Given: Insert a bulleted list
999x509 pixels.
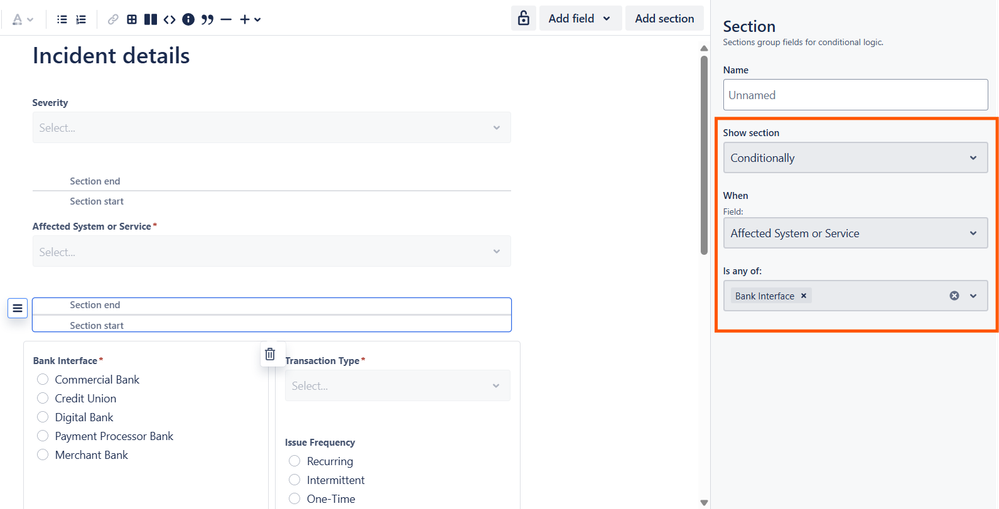Looking at the screenshot, I should [62, 20].
